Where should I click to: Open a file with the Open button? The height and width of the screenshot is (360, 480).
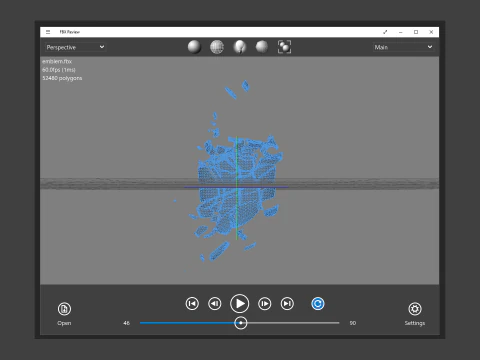click(64, 314)
